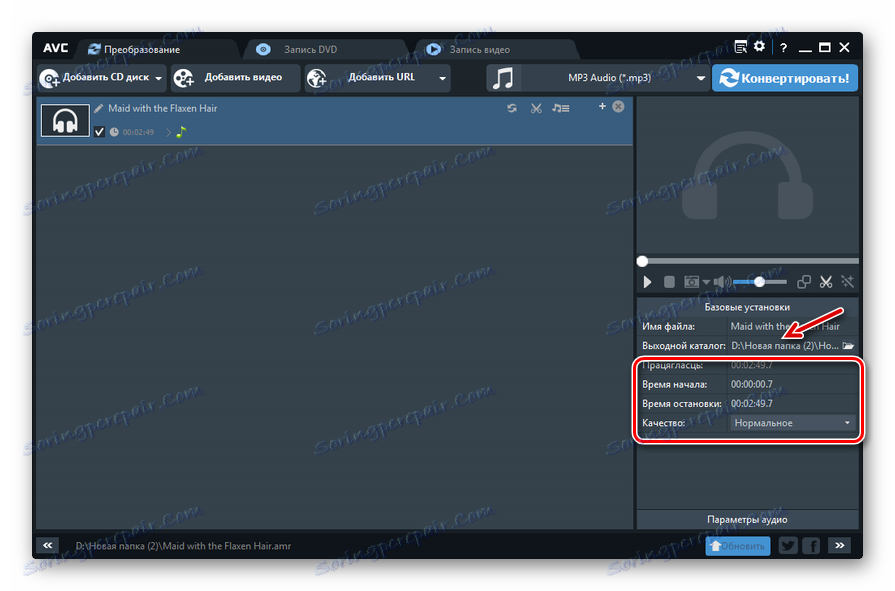Click the Выходной каталог path field
Image resolution: width=895 pixels, height=591 pixels.
pyautogui.click(x=785, y=345)
